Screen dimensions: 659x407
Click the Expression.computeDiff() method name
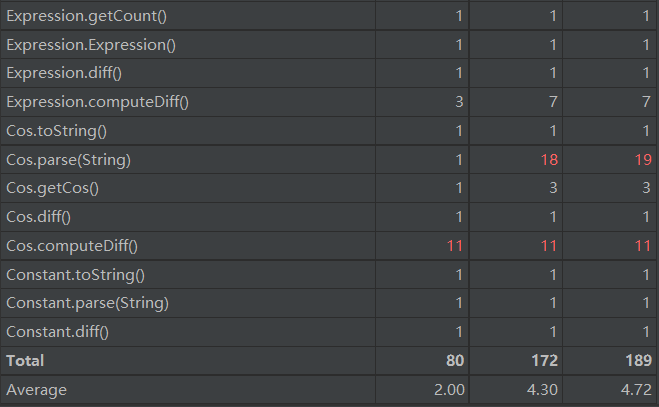coord(97,102)
